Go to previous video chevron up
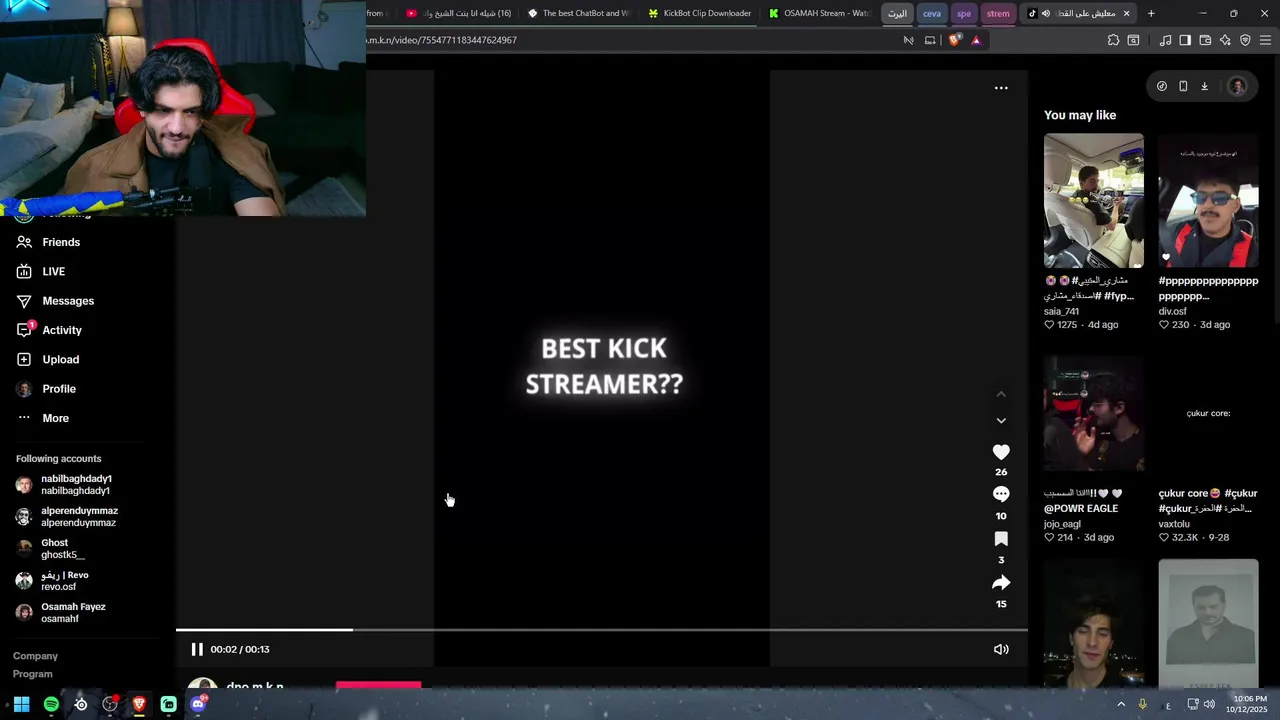 point(1001,394)
